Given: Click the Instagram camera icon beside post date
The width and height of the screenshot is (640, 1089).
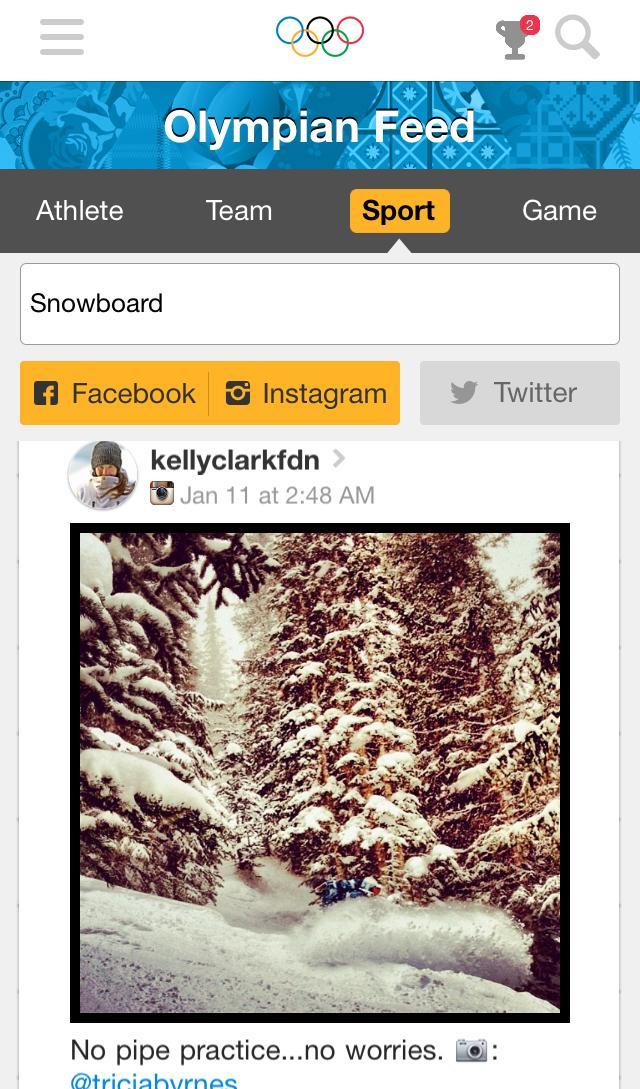Looking at the screenshot, I should pos(162,493).
